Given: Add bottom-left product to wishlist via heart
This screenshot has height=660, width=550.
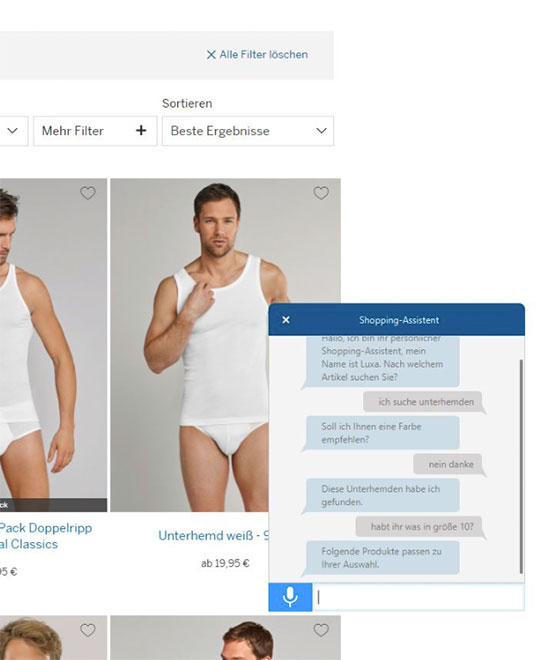Looking at the screenshot, I should (88, 630).
